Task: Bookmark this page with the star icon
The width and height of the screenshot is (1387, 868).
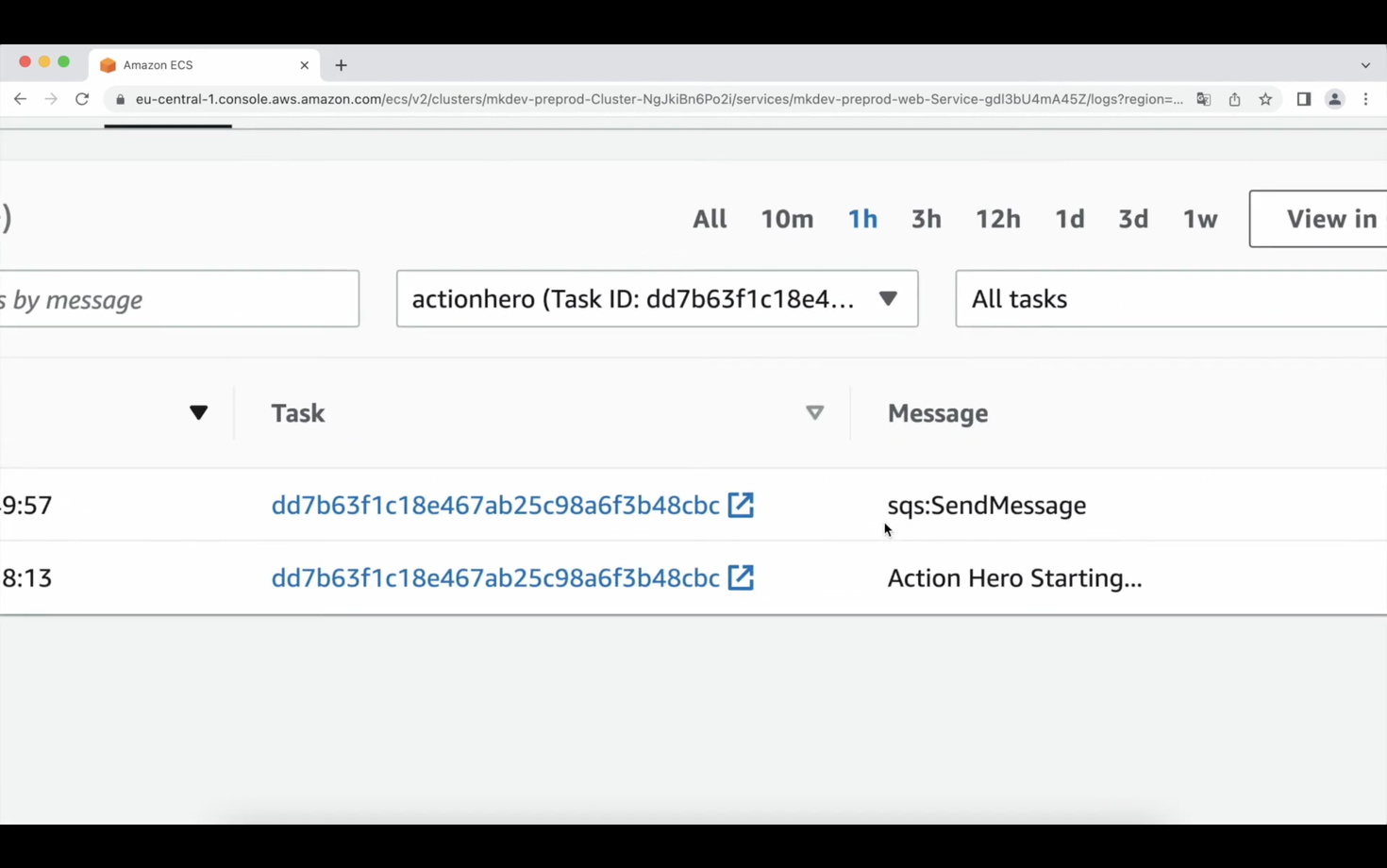Action: click(x=1265, y=99)
